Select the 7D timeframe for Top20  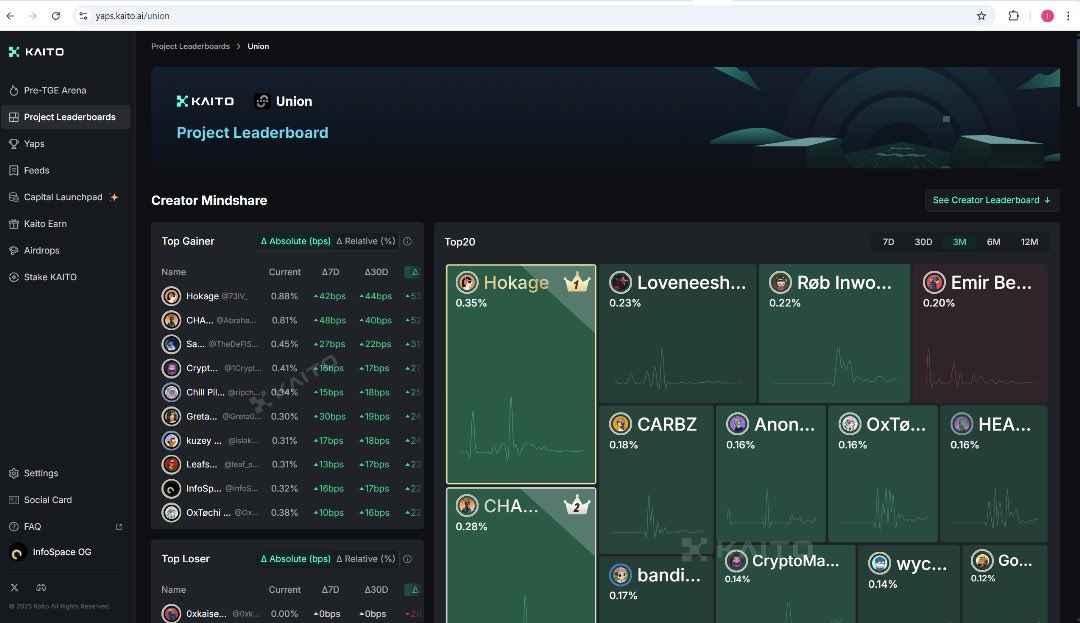coord(888,242)
